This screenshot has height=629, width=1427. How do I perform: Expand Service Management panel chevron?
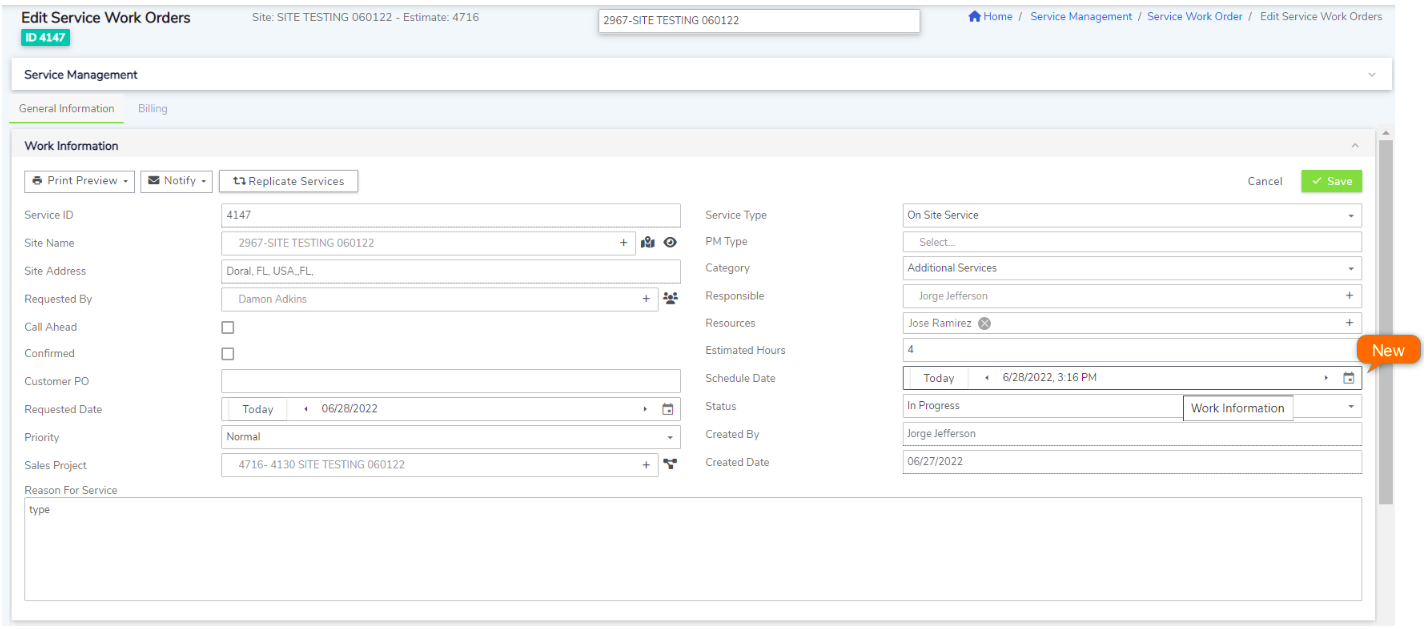click(1372, 75)
